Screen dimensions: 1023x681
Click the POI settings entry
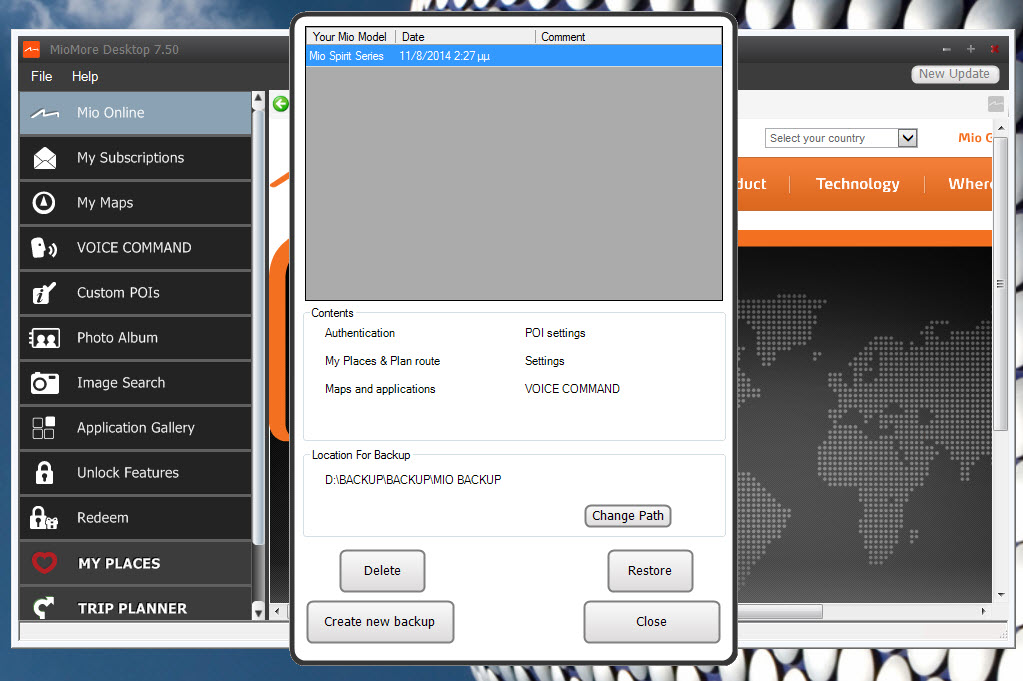coord(555,333)
